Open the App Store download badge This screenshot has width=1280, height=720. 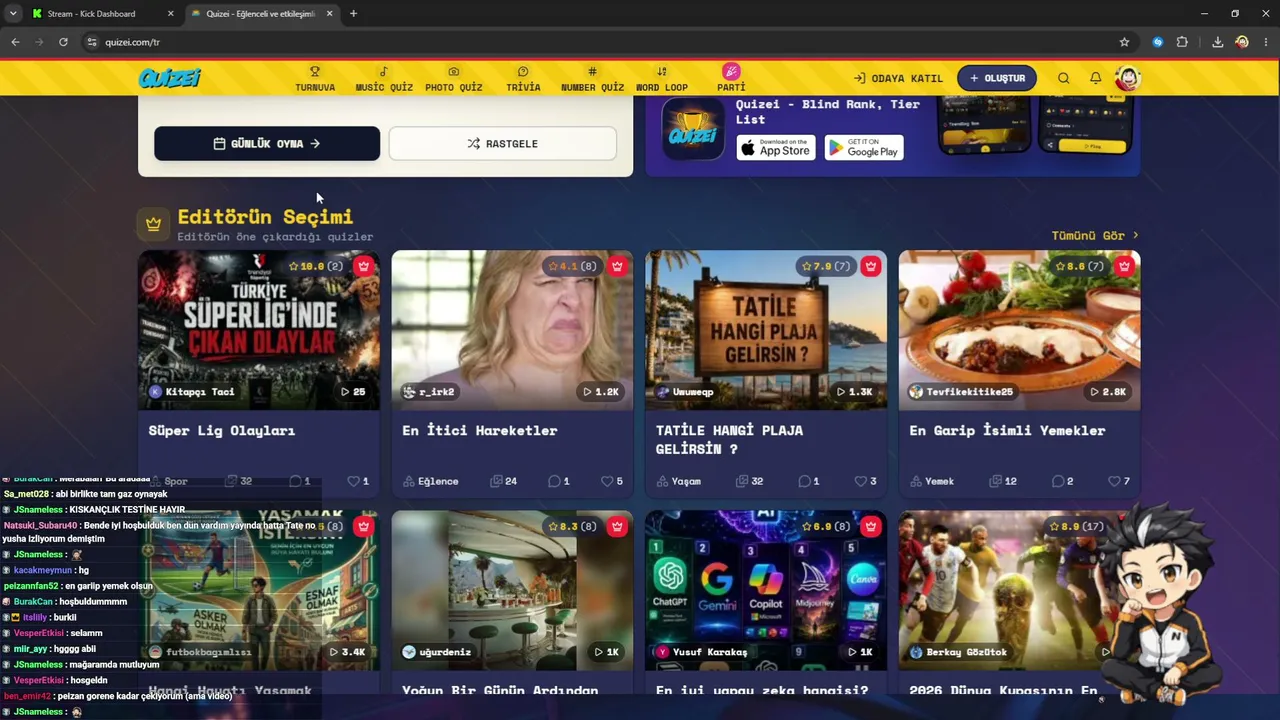click(x=776, y=148)
